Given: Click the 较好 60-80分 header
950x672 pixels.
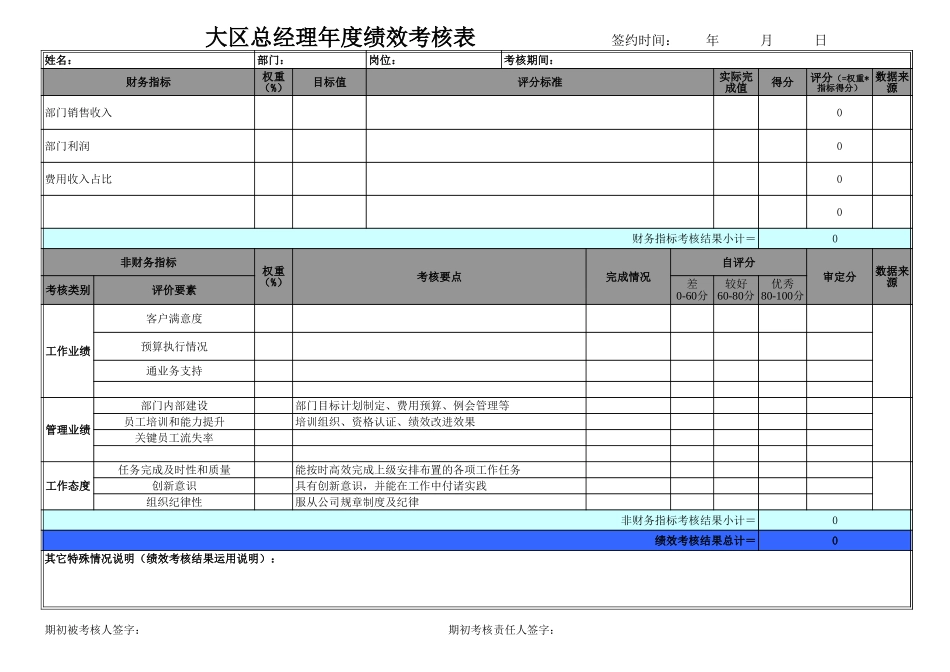Looking at the screenshot, I should coord(736,290).
